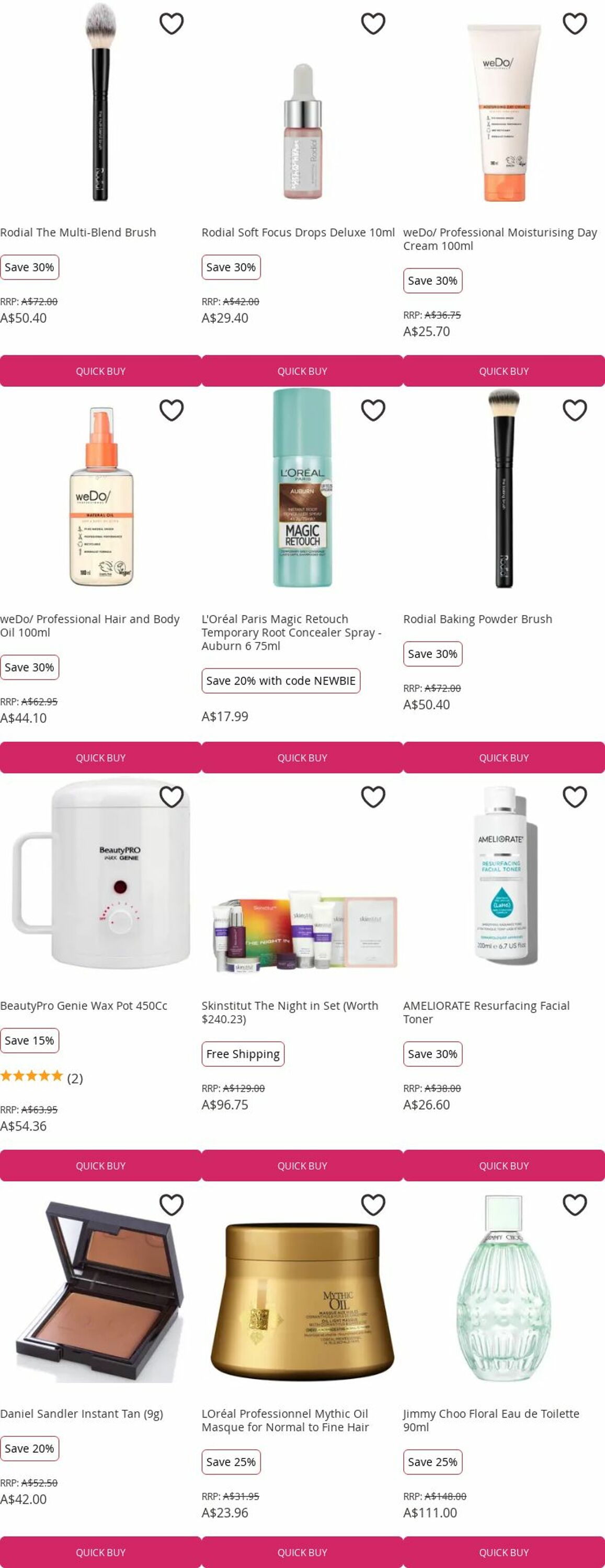Toggle wishlist heart on BeautyPro Wax Pot

tap(171, 797)
